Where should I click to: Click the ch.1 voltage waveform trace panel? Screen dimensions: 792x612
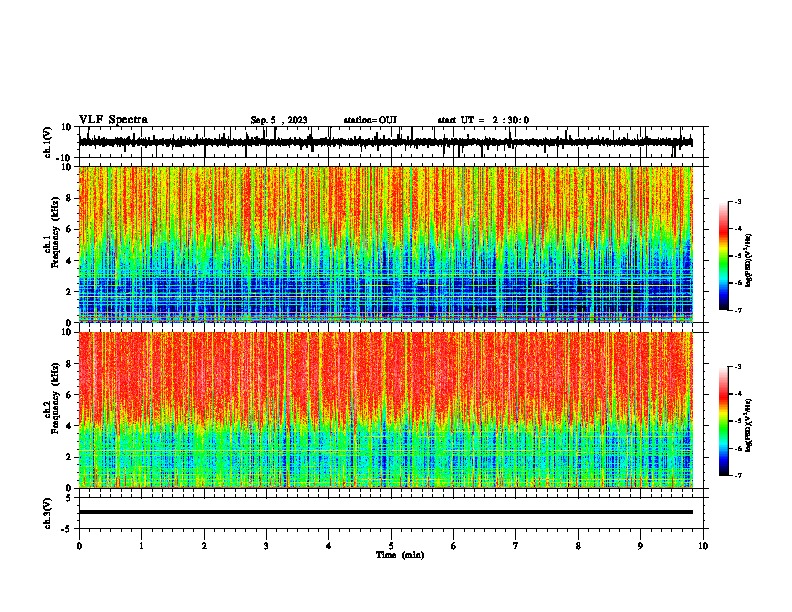click(391, 142)
